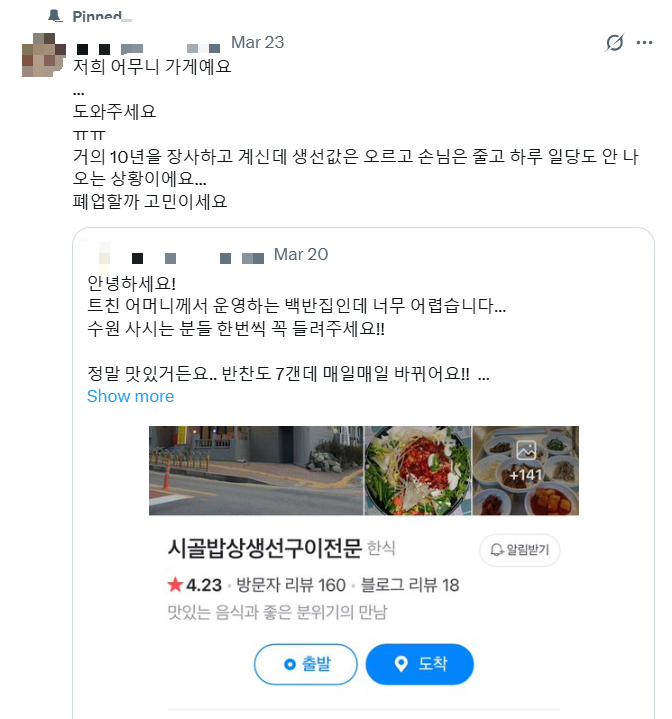672x719 pixels.
Task: Click the red star rating 4.23
Action: point(194,585)
